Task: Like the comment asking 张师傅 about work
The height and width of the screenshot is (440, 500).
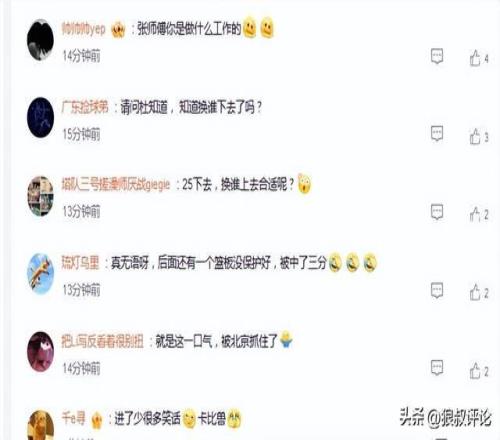Action: coord(479,58)
